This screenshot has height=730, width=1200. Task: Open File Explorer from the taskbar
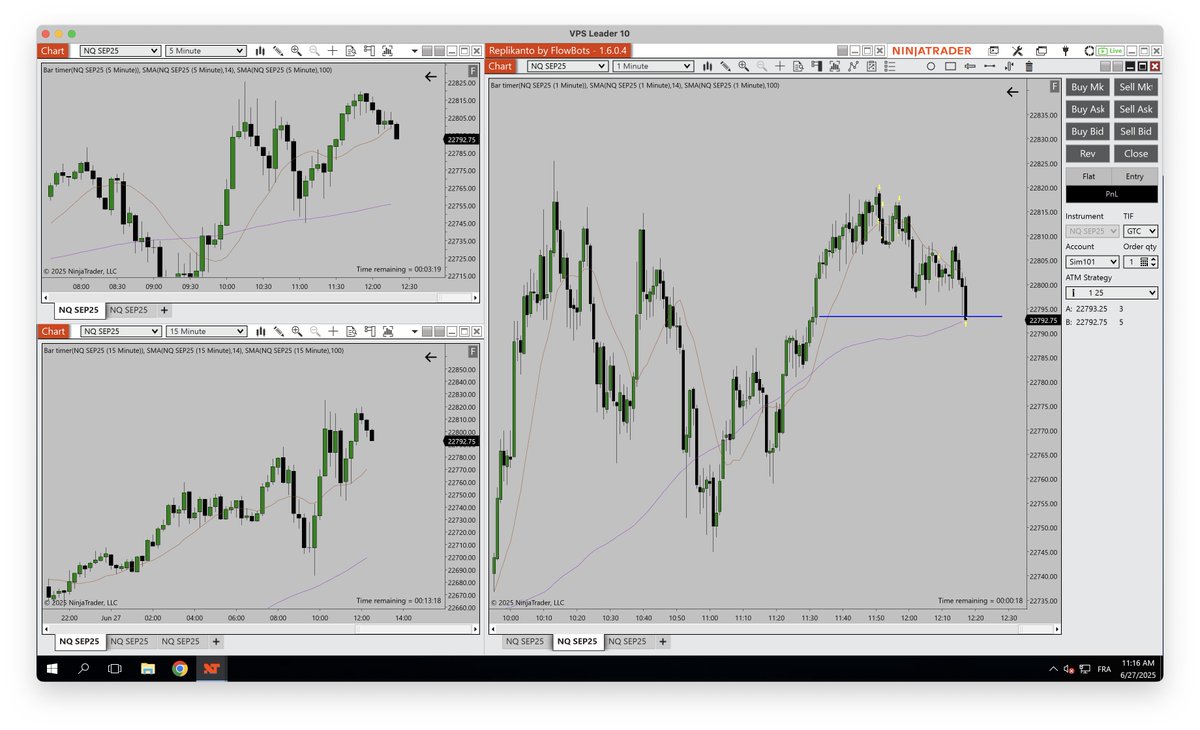[148, 668]
